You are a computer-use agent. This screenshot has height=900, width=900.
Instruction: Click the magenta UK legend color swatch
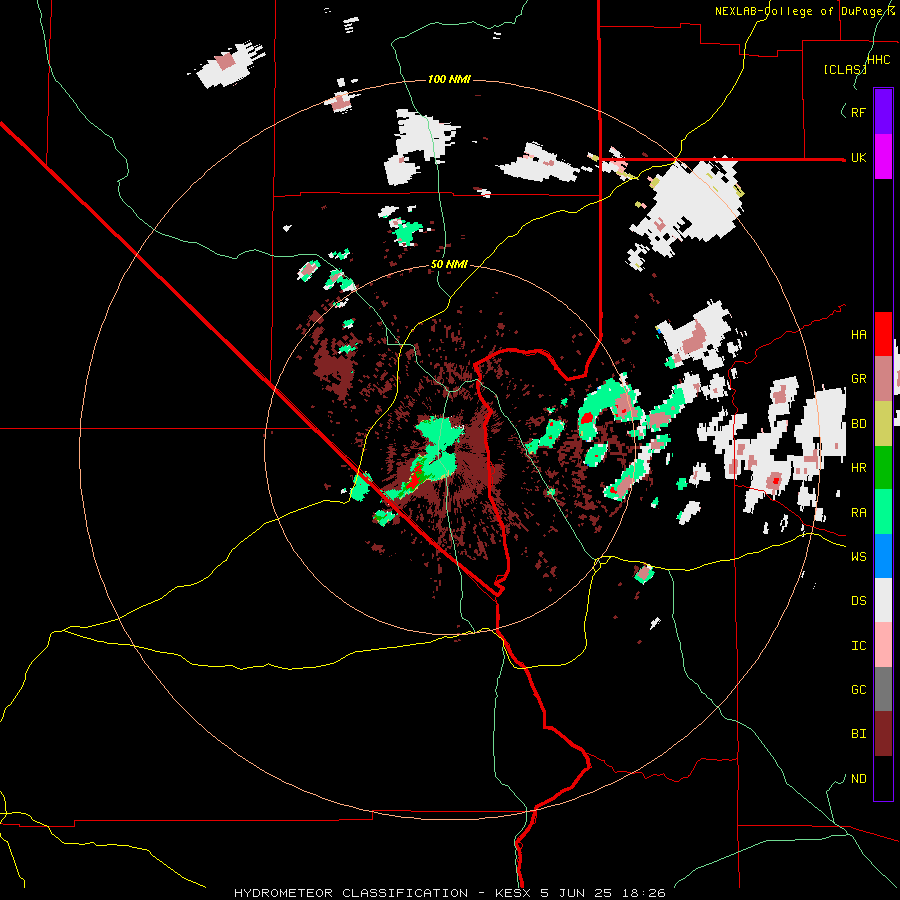tap(883, 157)
